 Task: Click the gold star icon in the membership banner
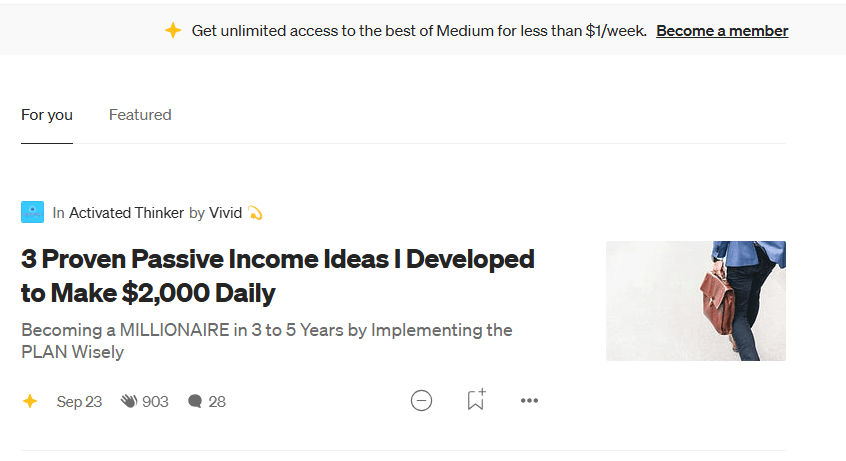click(173, 31)
